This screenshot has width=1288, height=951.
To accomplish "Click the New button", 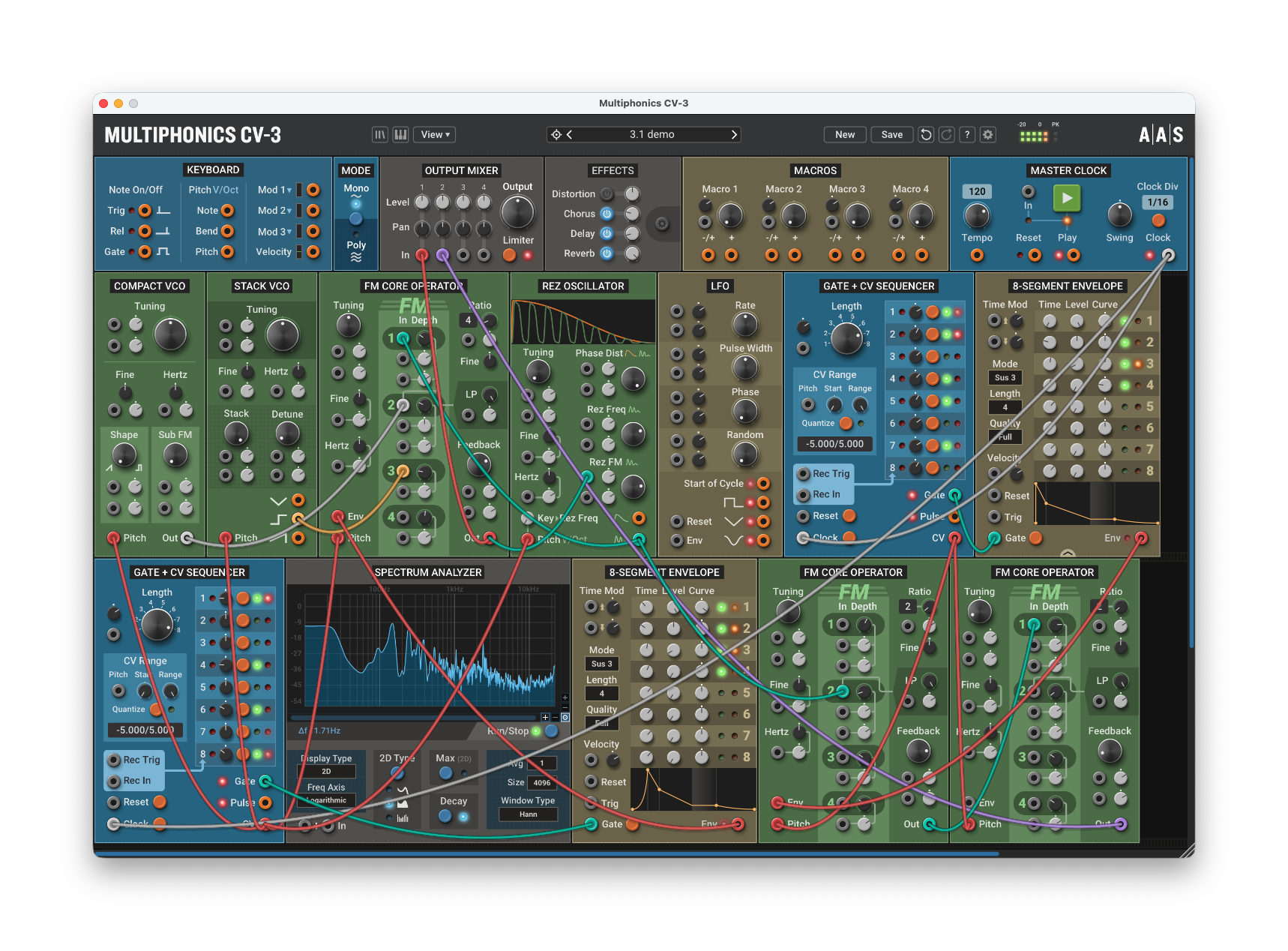I will (x=845, y=135).
